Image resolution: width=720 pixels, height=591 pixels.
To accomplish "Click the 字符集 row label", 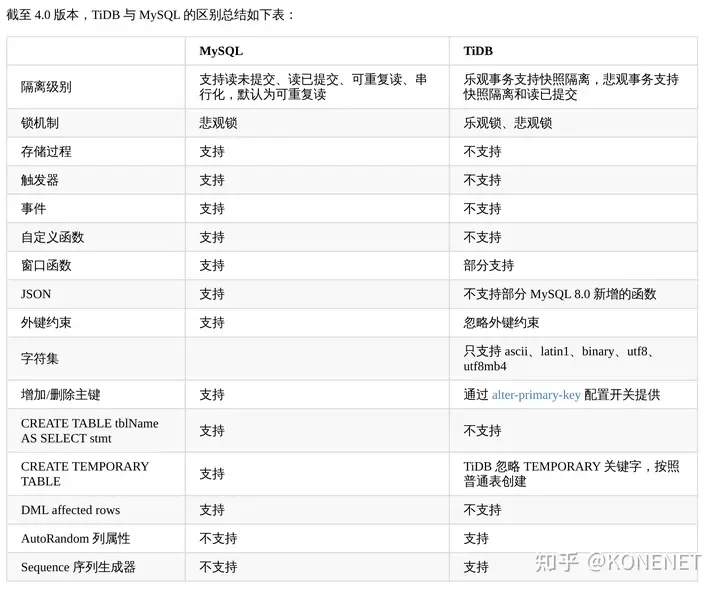I will coord(39,359).
